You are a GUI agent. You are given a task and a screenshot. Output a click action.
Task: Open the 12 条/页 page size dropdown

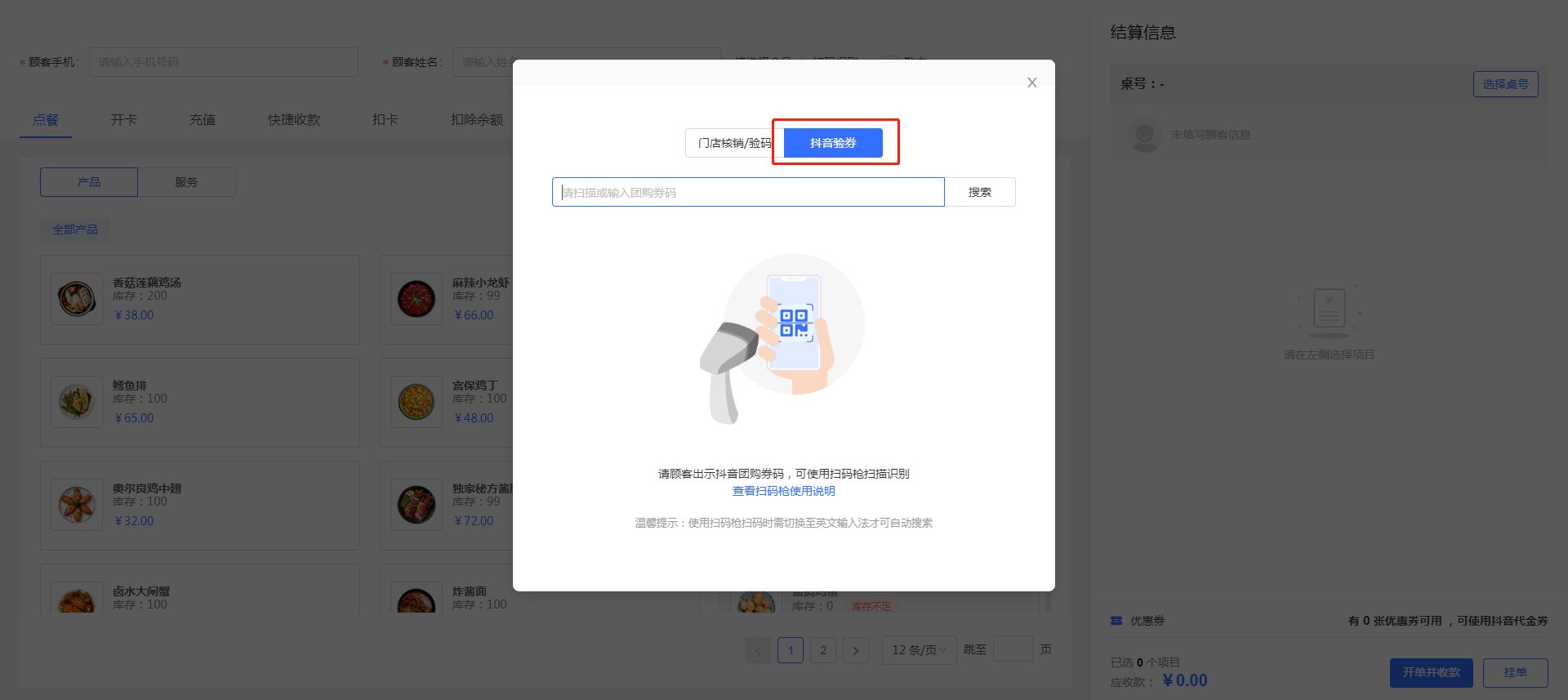pos(920,650)
